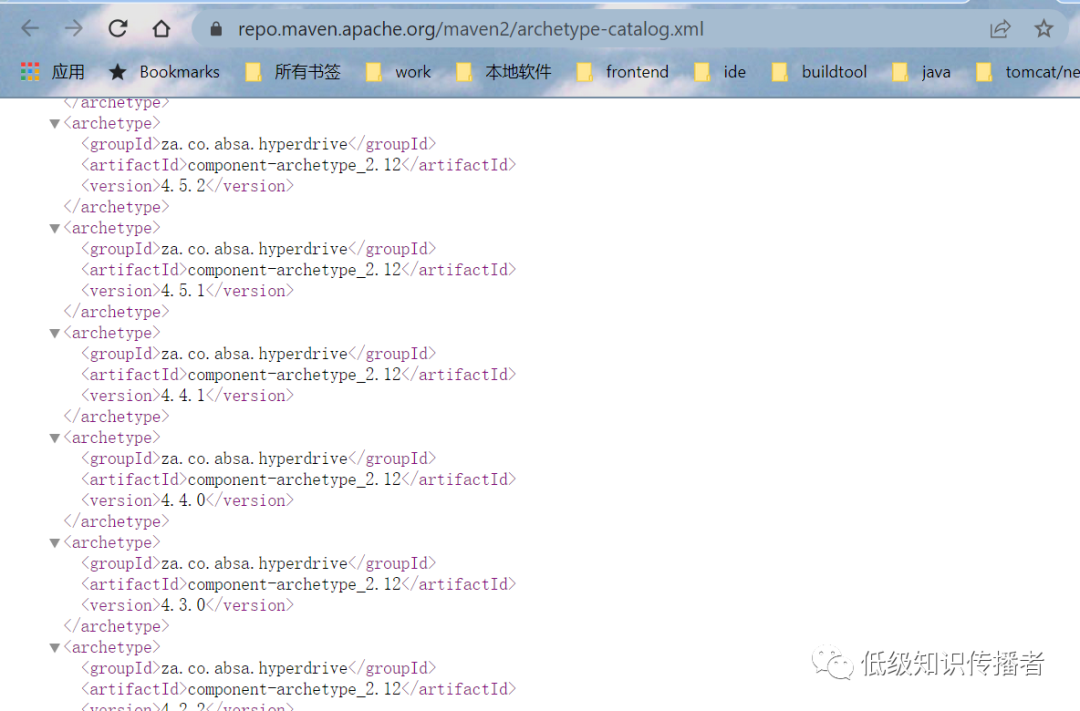Collapse the archetype node with version 4.3.0
This screenshot has width=1080, height=711.
coord(54,543)
